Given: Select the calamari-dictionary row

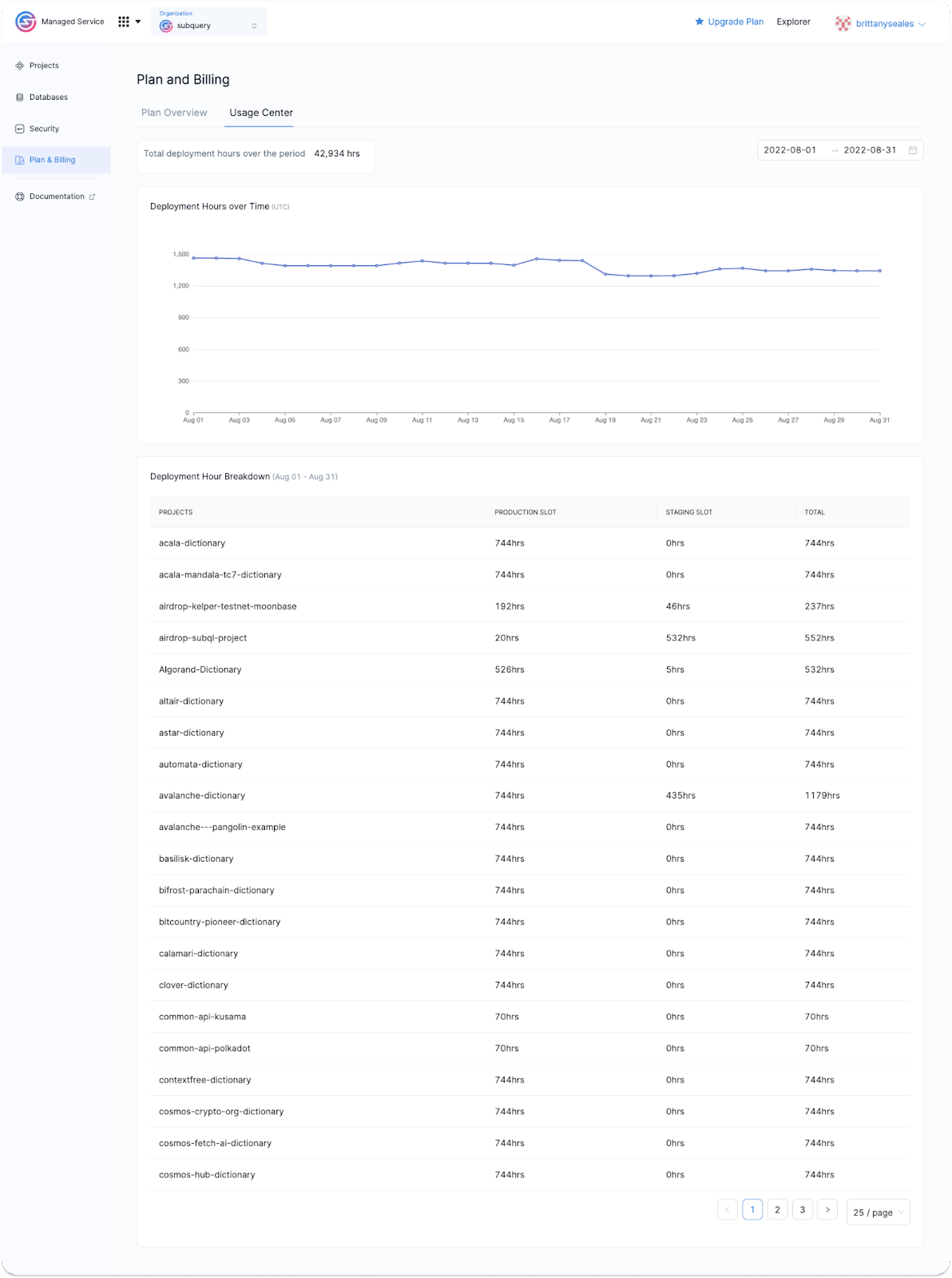Looking at the screenshot, I should [530, 954].
